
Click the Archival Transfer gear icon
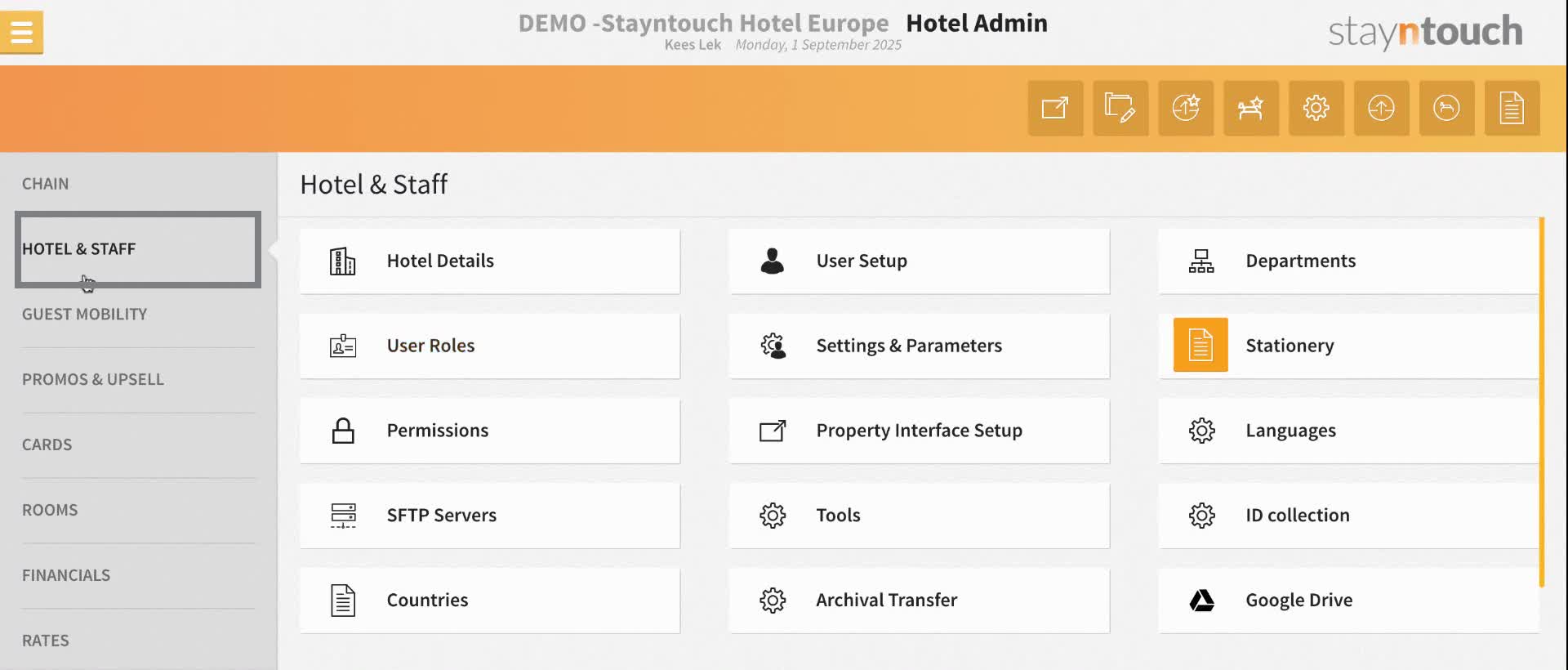pyautogui.click(x=773, y=601)
